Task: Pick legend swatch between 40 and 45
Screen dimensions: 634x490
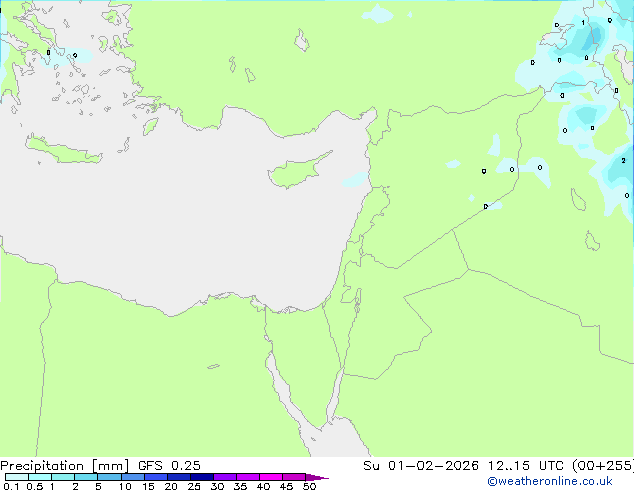Action: point(271,477)
